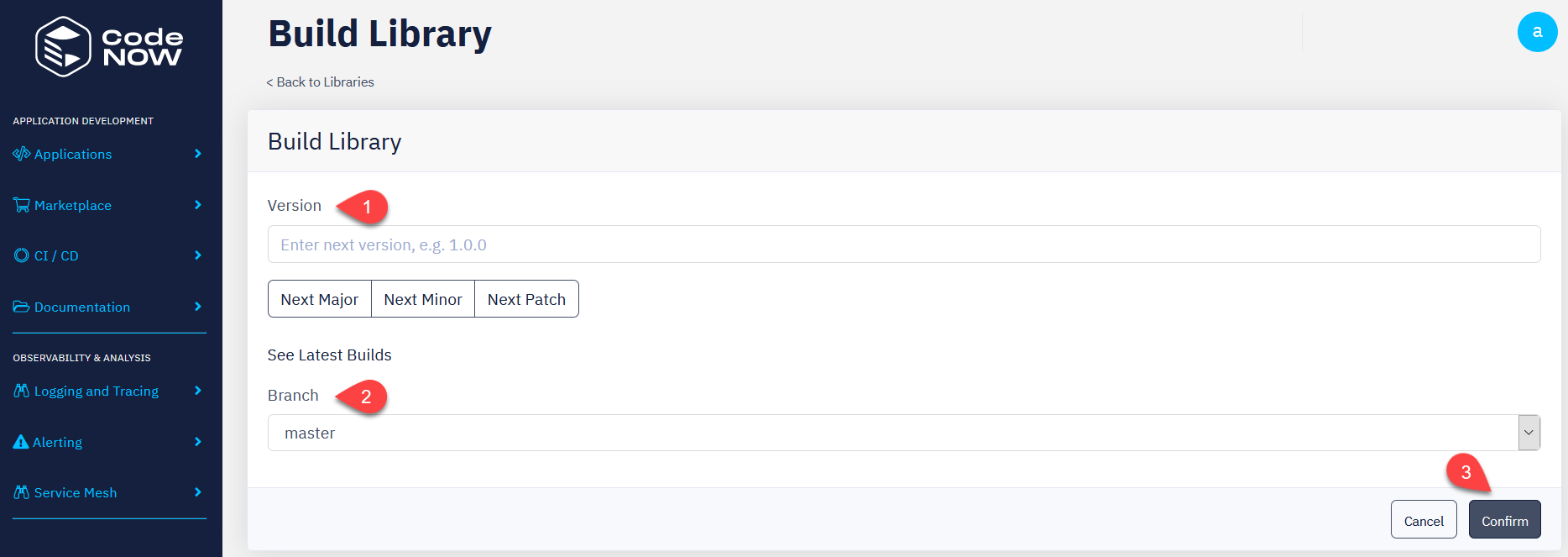The width and height of the screenshot is (1568, 557).
Task: Expand the Marketplace chevron arrow
Action: point(198,205)
